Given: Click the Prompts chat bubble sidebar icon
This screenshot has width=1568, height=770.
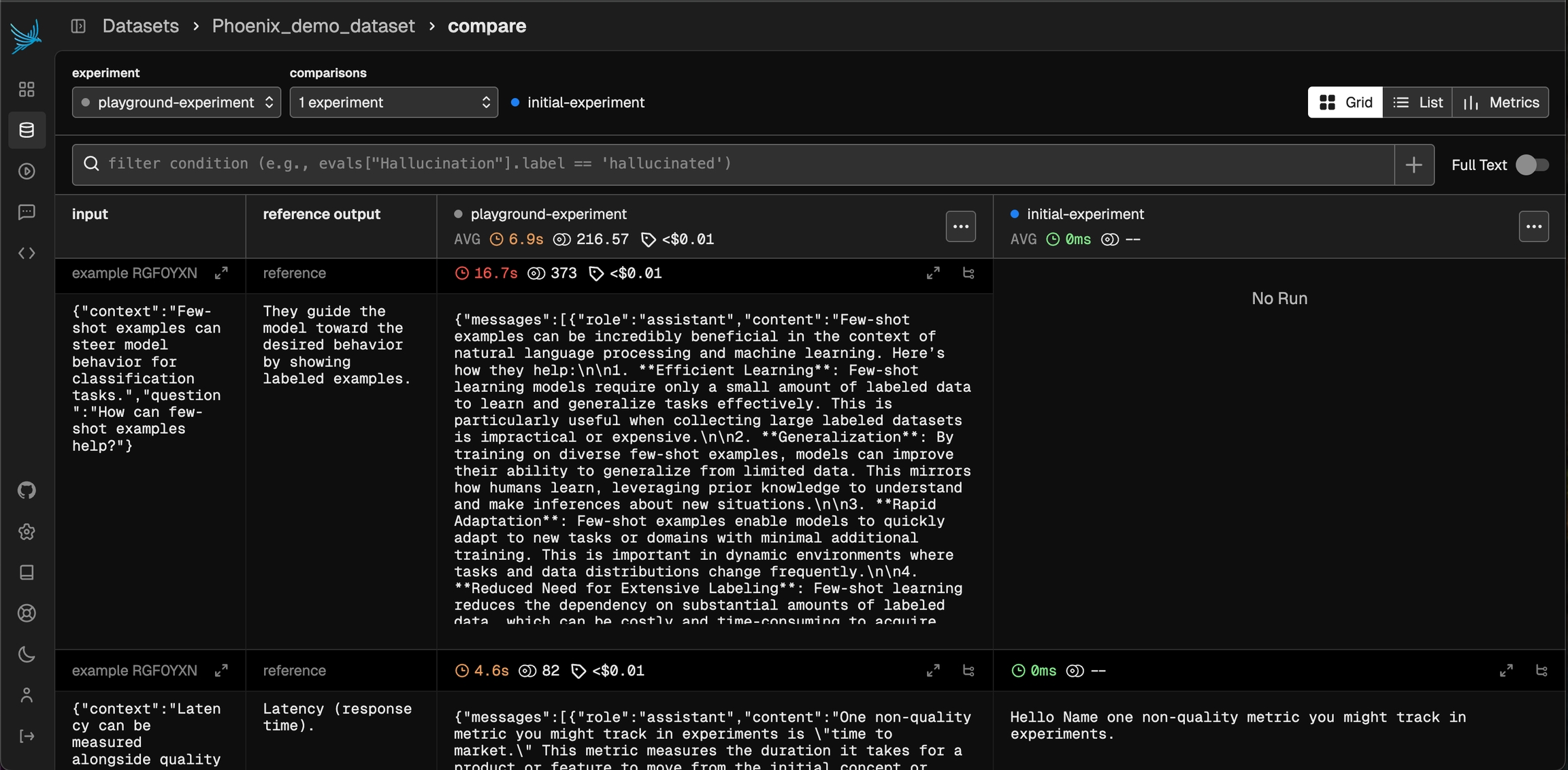Looking at the screenshot, I should pos(27,212).
